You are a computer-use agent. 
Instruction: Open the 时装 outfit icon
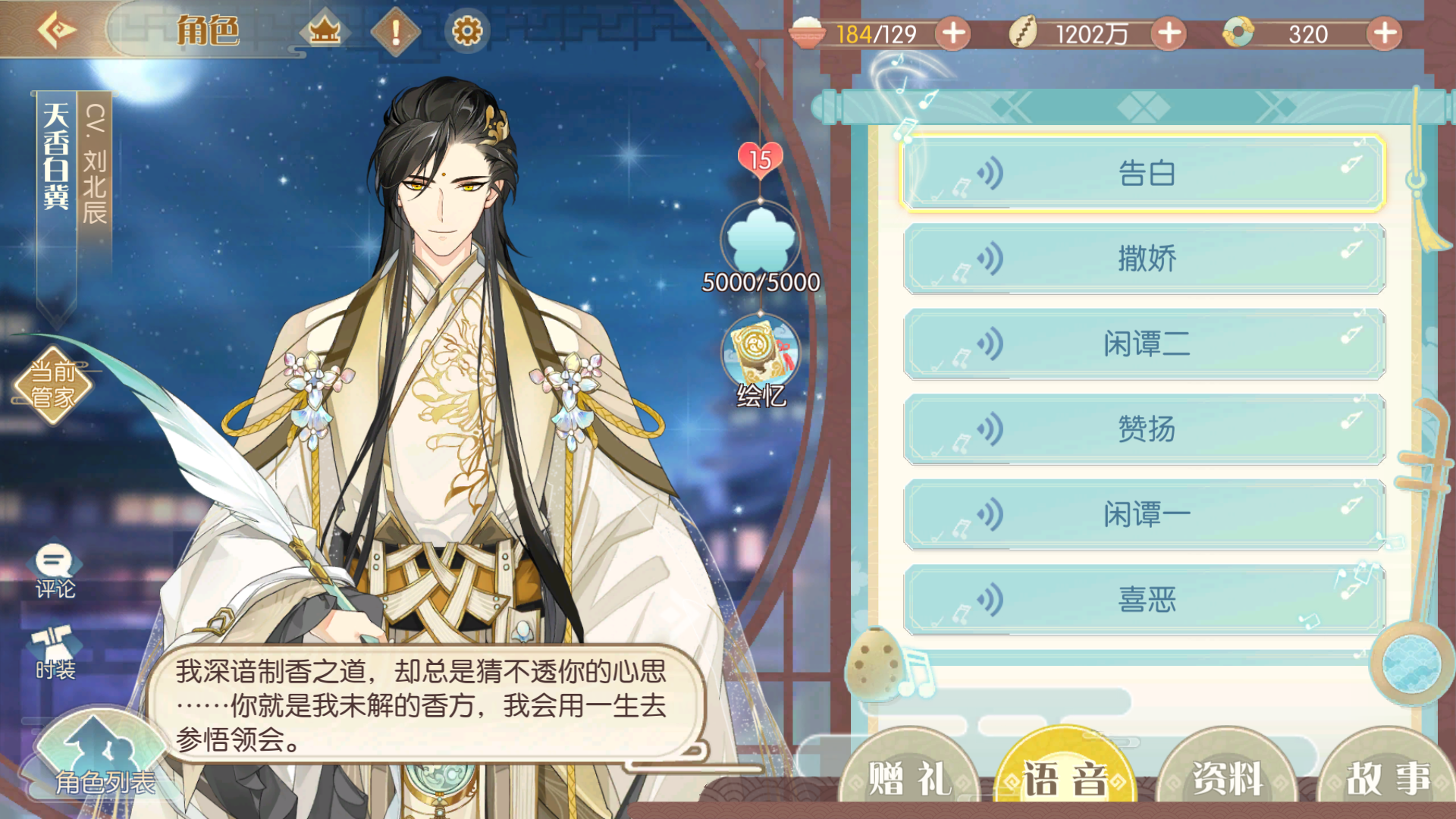pyautogui.click(x=55, y=651)
